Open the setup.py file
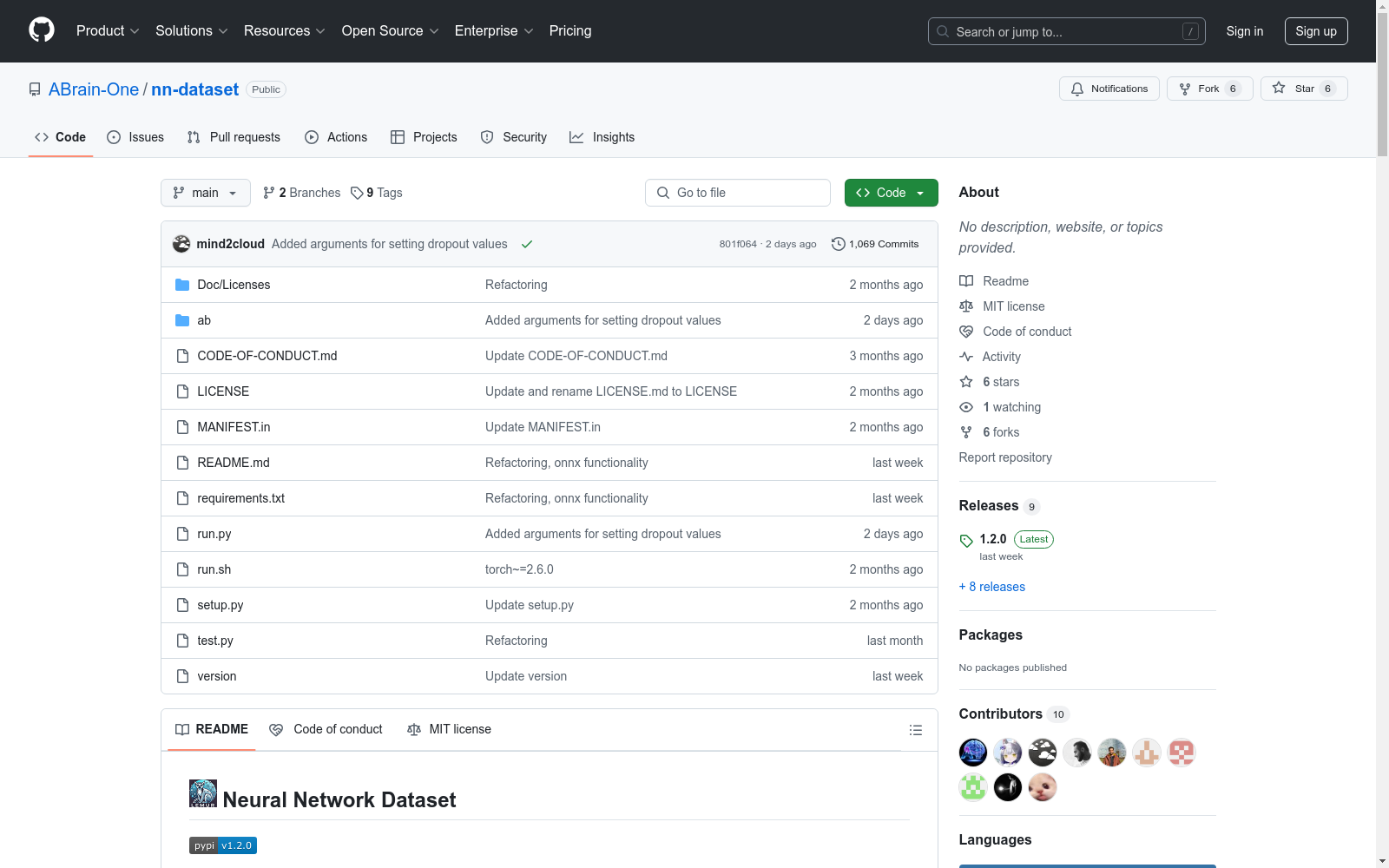Viewport: 1389px width, 868px height. (221, 605)
